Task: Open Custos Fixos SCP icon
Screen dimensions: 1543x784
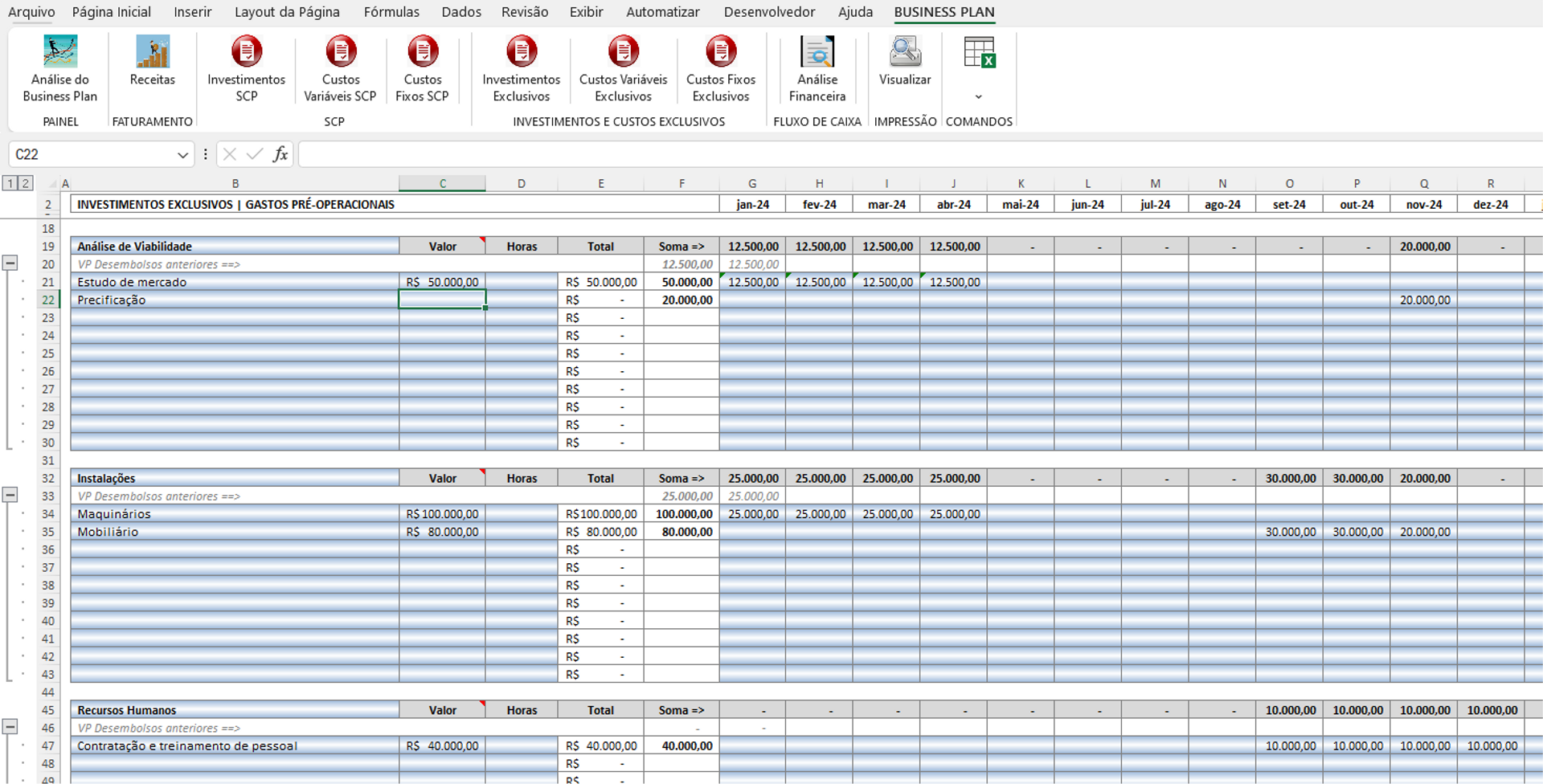Action: pyautogui.click(x=423, y=51)
